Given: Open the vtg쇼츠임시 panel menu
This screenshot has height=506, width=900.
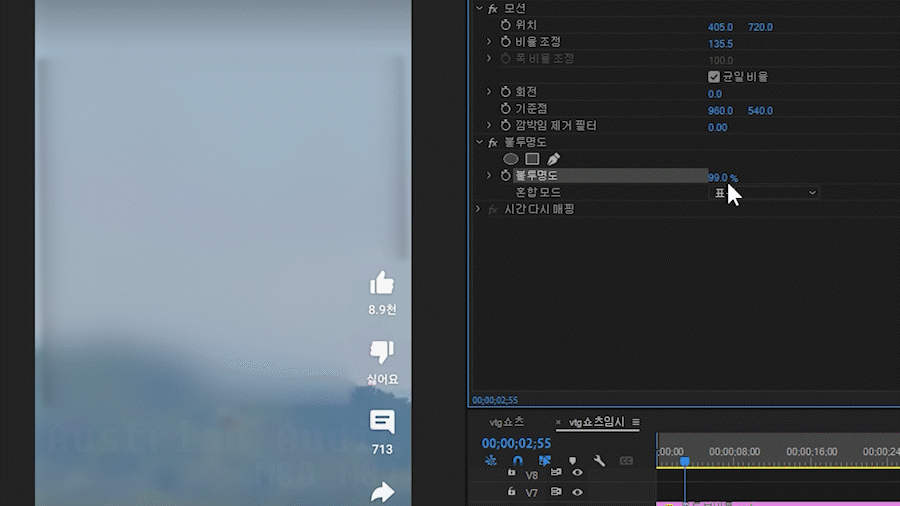Looking at the screenshot, I should (636, 422).
